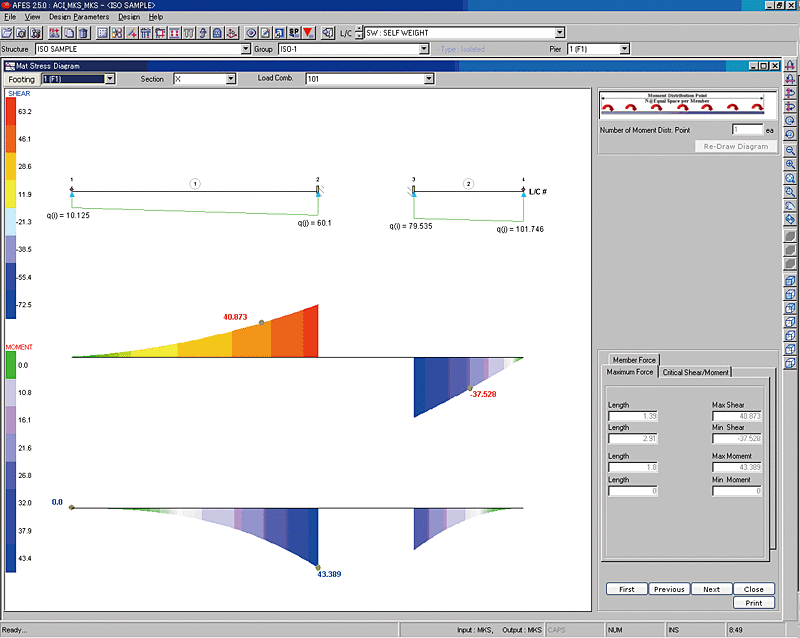Click the Min Moment value field
Viewport: 800px width, 638px height.
pyautogui.click(x=737, y=491)
